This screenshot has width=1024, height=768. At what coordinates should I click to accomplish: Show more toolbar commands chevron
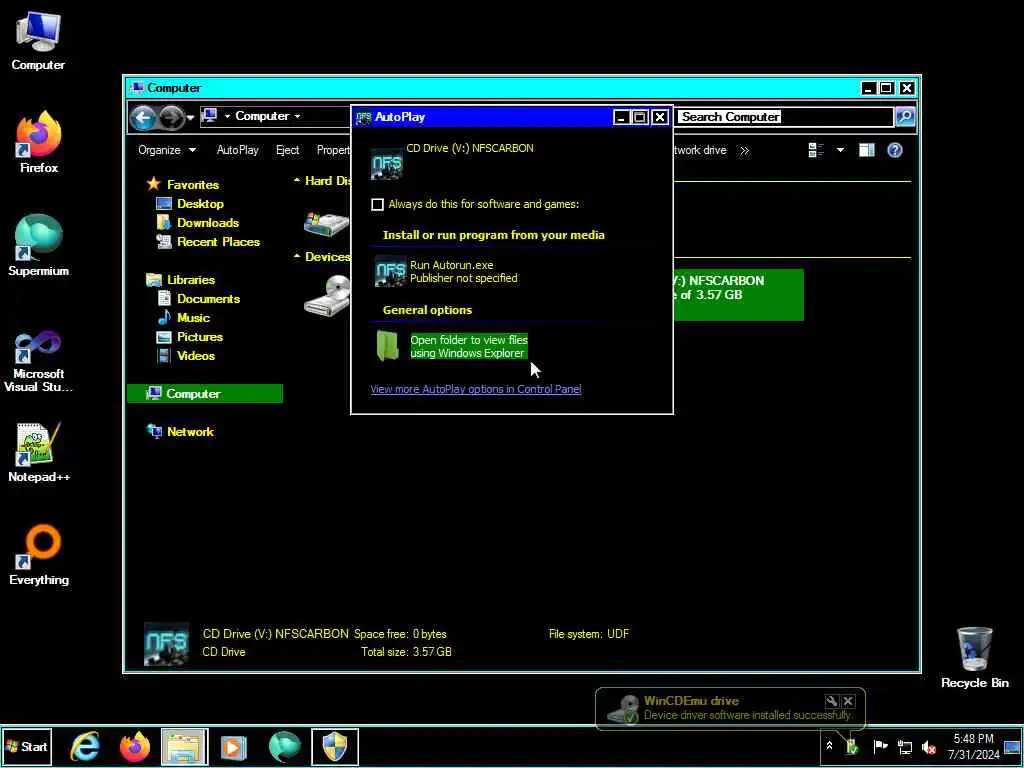tap(744, 150)
